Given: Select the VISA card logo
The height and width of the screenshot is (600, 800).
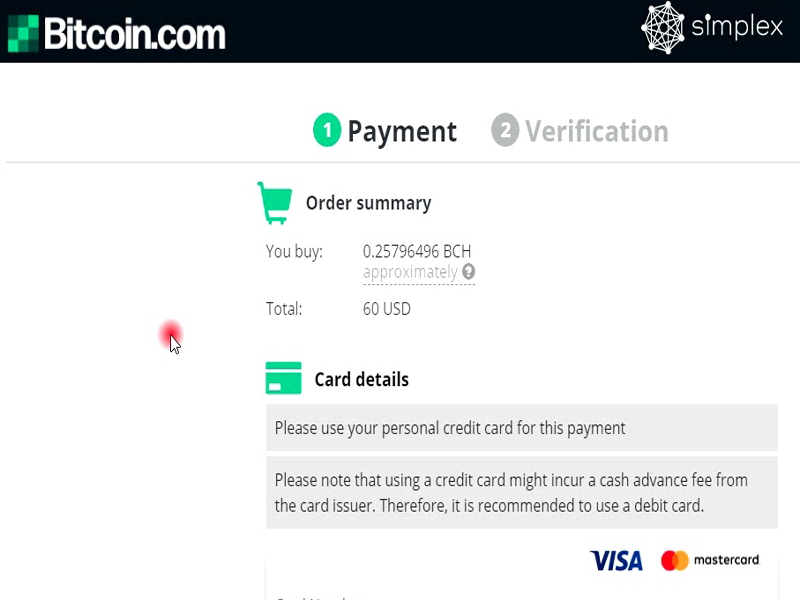Looking at the screenshot, I should 616,561.
